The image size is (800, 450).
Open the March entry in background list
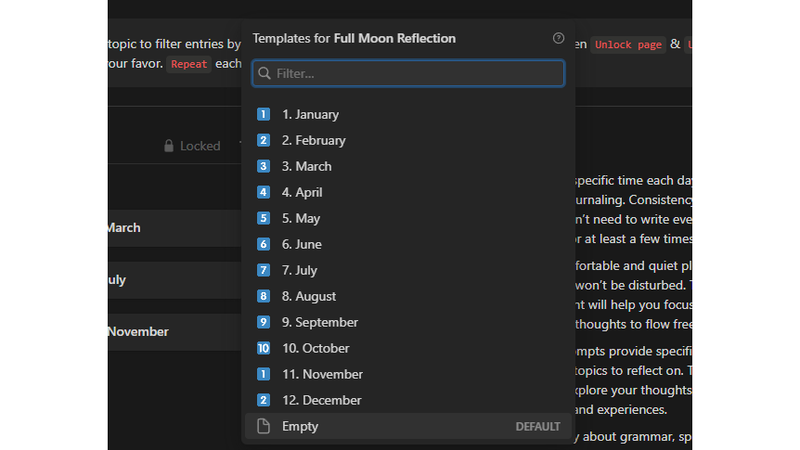[x=174, y=228]
